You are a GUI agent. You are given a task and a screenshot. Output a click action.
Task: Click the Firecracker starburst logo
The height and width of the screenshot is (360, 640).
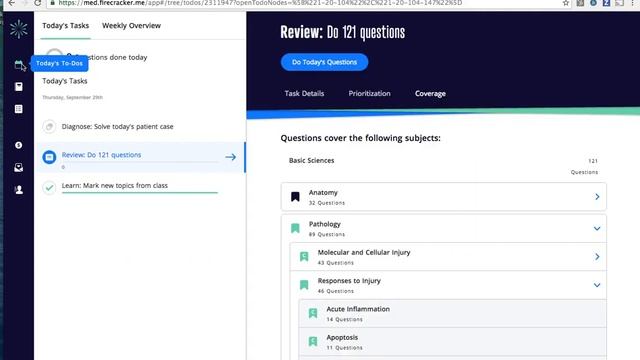pyautogui.click(x=19, y=29)
